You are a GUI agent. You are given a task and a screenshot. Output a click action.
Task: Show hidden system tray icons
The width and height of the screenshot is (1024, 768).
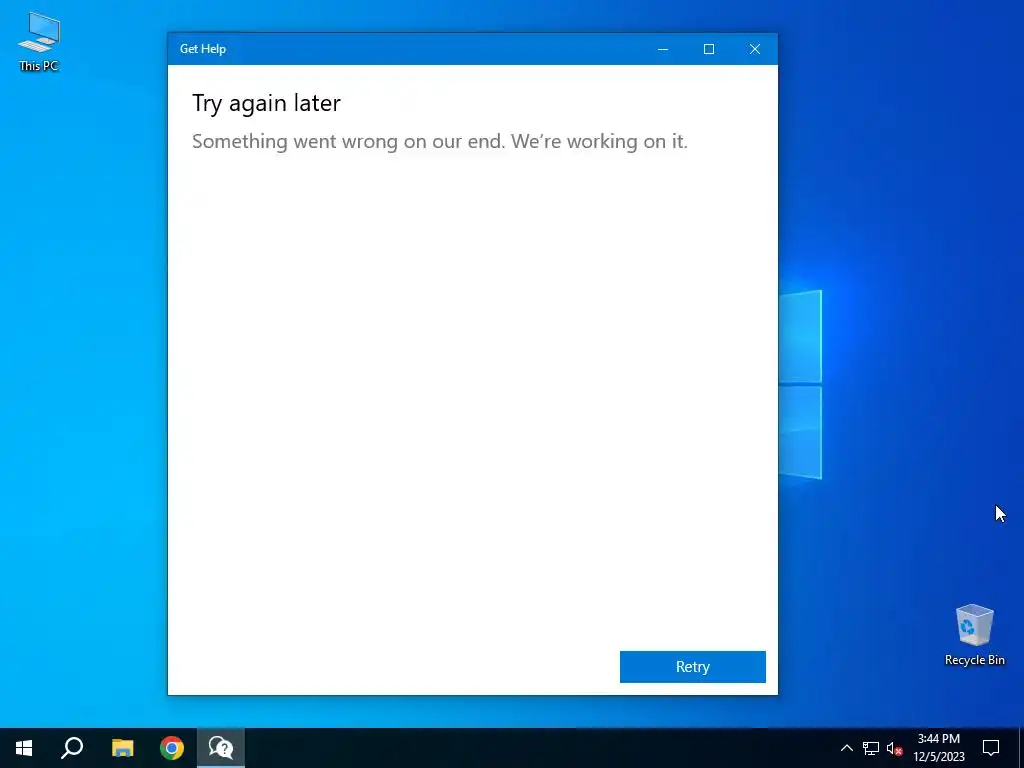click(846, 748)
